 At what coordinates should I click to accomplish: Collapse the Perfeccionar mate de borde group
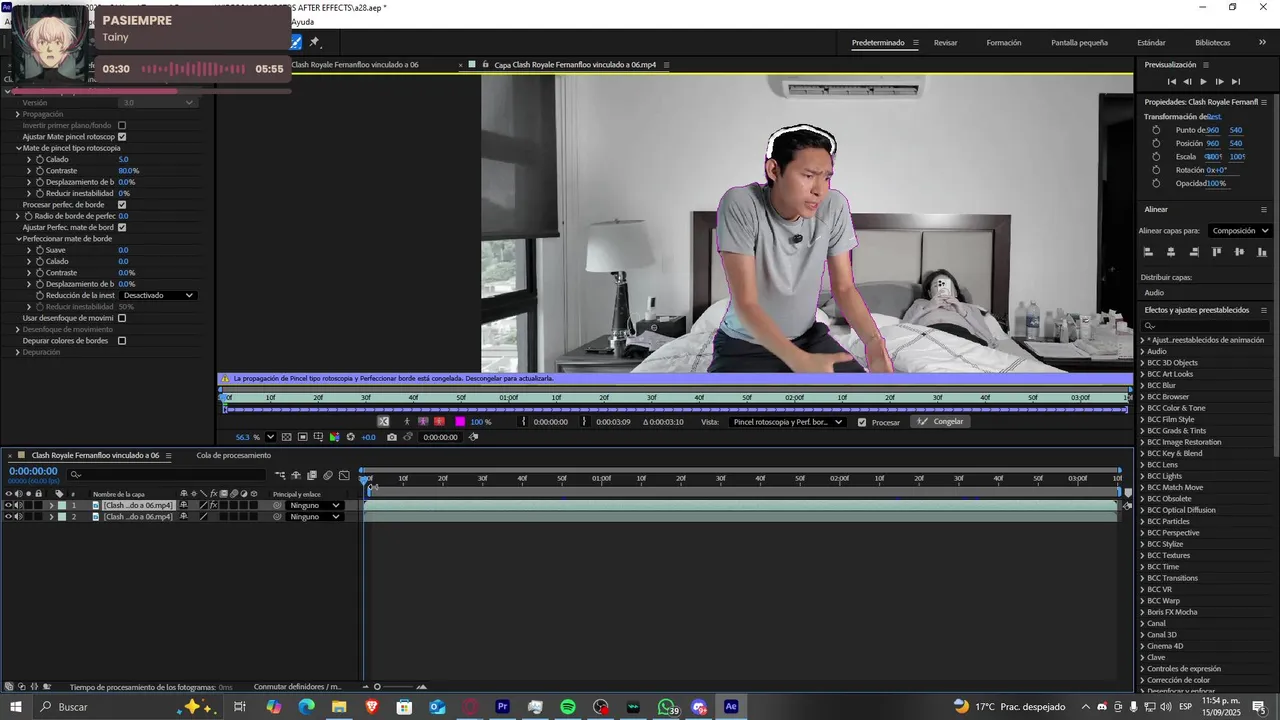19,239
